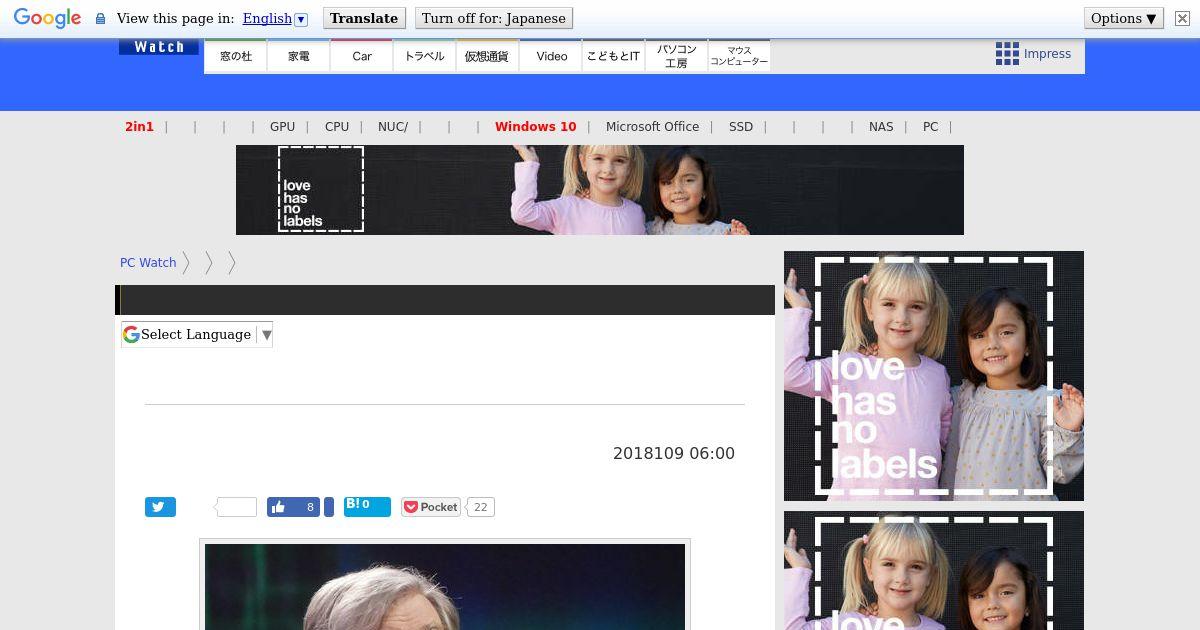Open the 家電 tab
1200x630 pixels.
(x=299, y=56)
